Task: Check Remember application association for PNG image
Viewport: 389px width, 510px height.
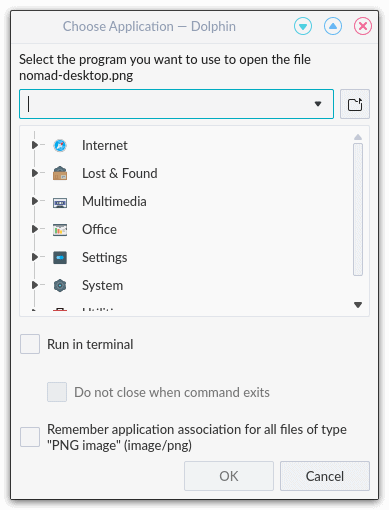Action: click(x=30, y=437)
